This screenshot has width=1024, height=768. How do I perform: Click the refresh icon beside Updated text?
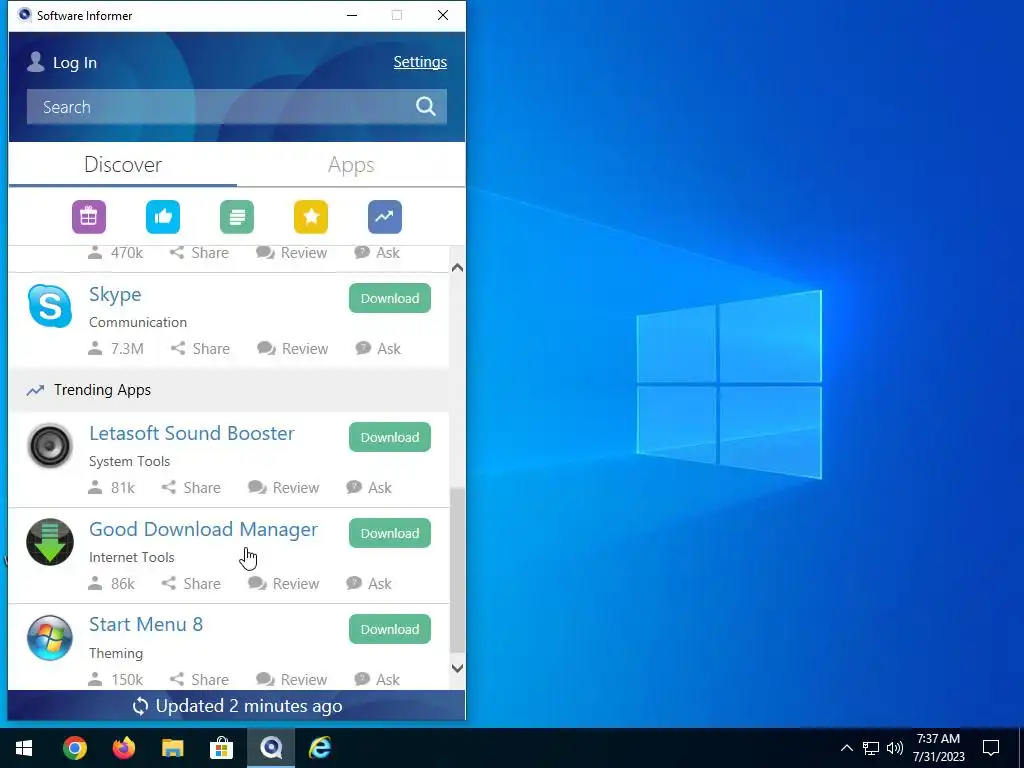click(140, 706)
